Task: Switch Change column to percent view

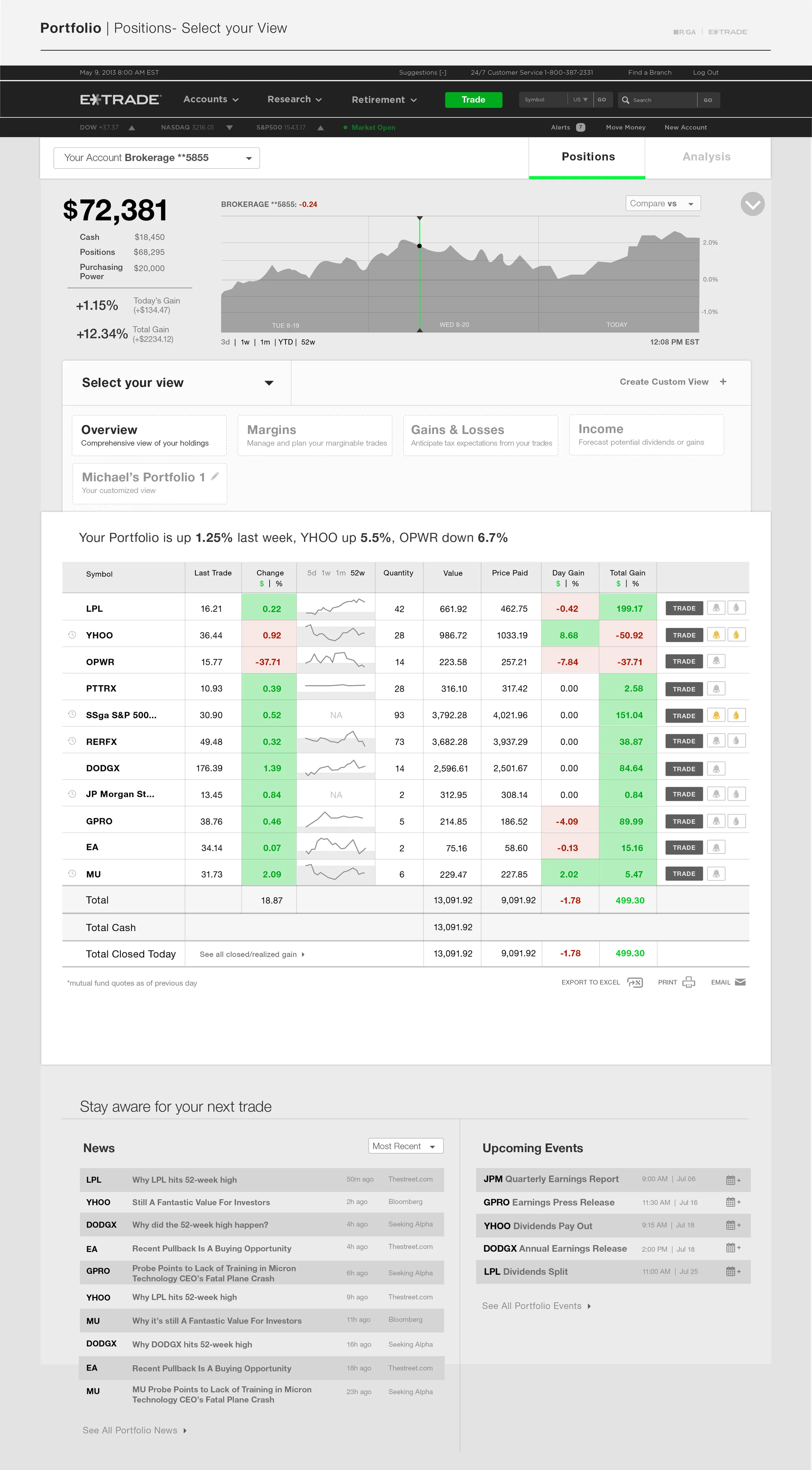Action: click(x=279, y=584)
